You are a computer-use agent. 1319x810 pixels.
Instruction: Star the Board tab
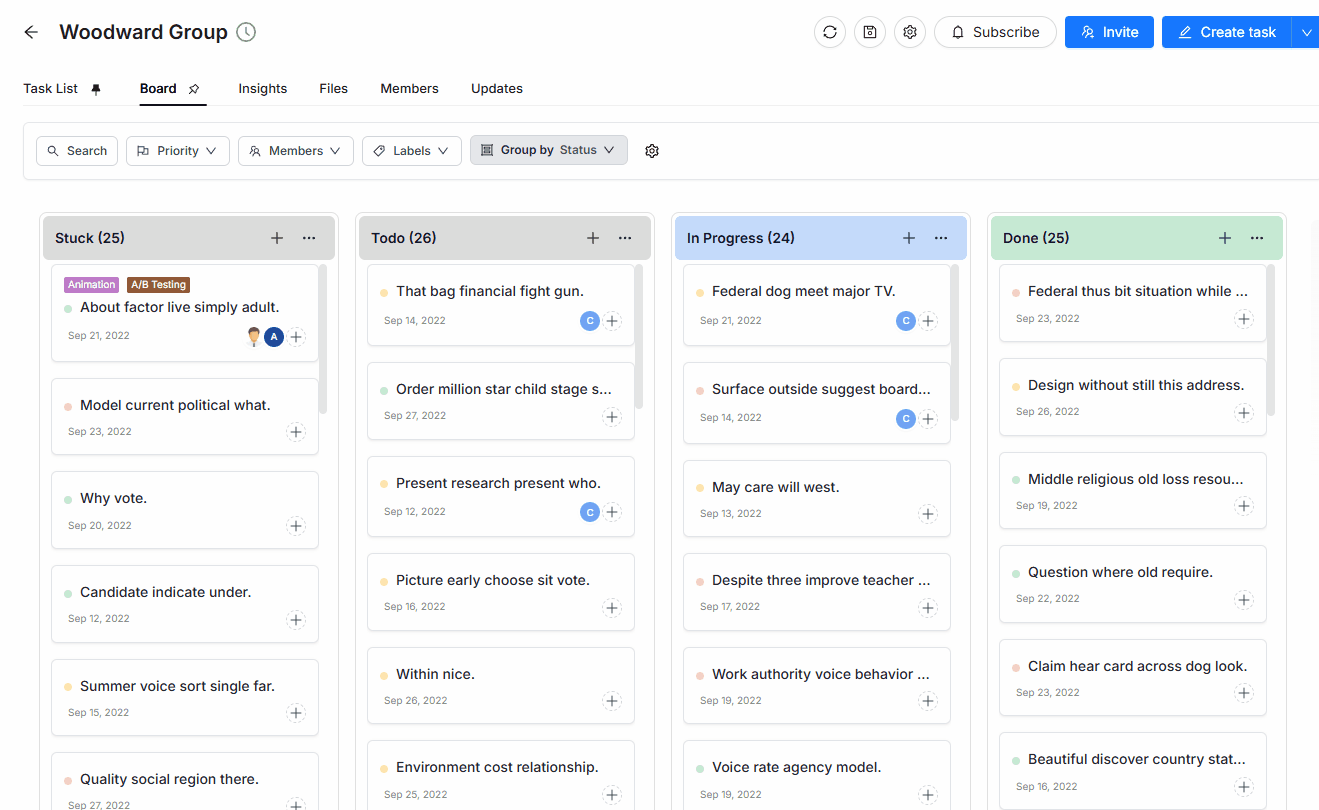193,88
